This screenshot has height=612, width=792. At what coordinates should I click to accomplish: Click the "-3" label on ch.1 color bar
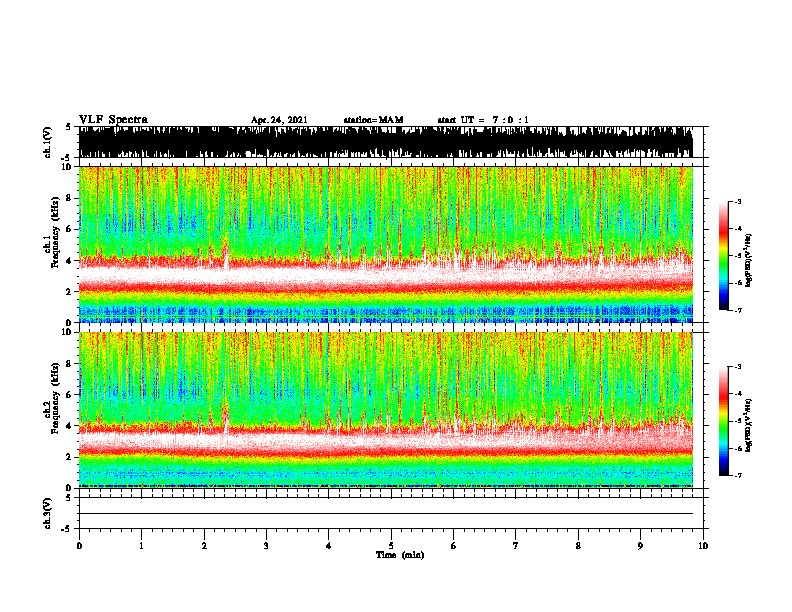coord(737,201)
